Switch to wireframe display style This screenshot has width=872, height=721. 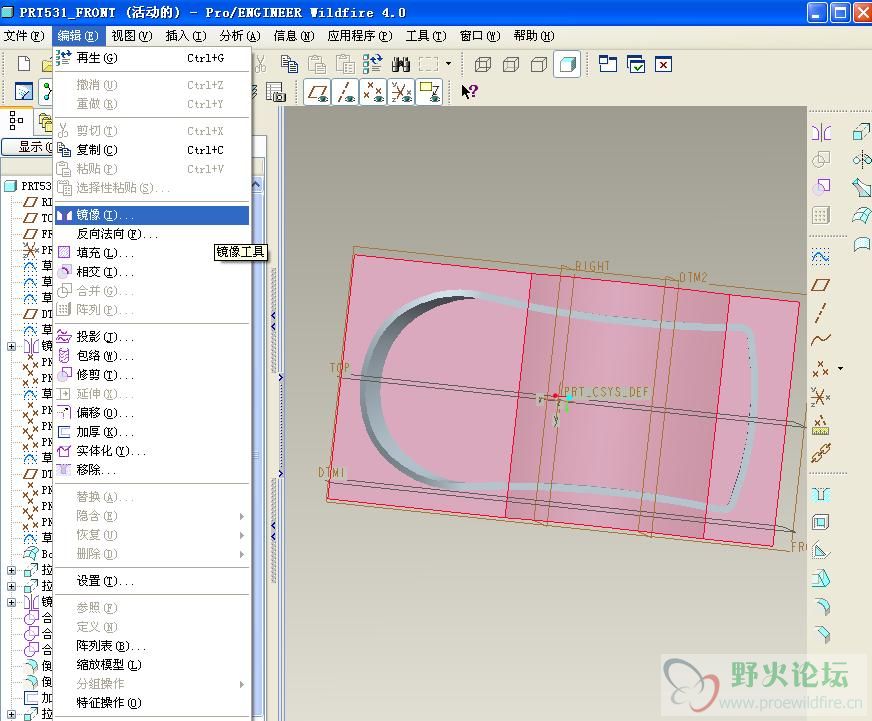click(x=483, y=65)
